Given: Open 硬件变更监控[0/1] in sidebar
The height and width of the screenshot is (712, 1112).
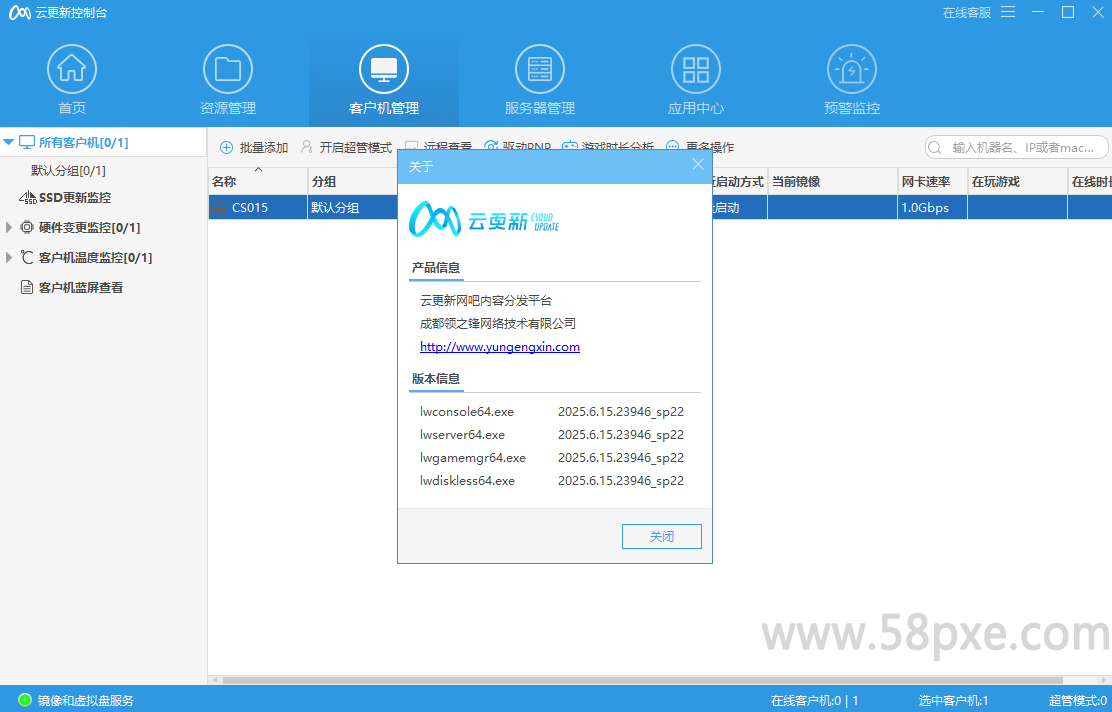Looking at the screenshot, I should click(x=89, y=228).
